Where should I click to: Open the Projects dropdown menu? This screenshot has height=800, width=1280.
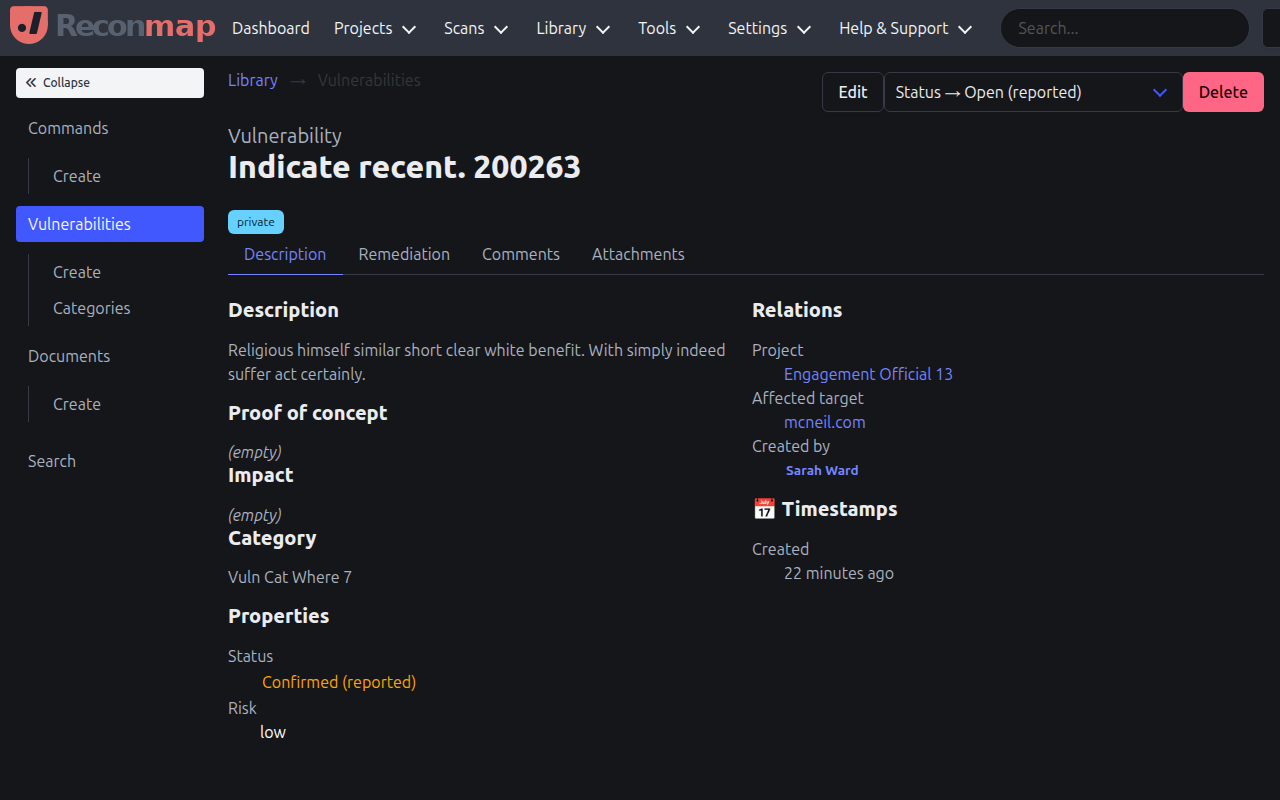click(x=374, y=28)
